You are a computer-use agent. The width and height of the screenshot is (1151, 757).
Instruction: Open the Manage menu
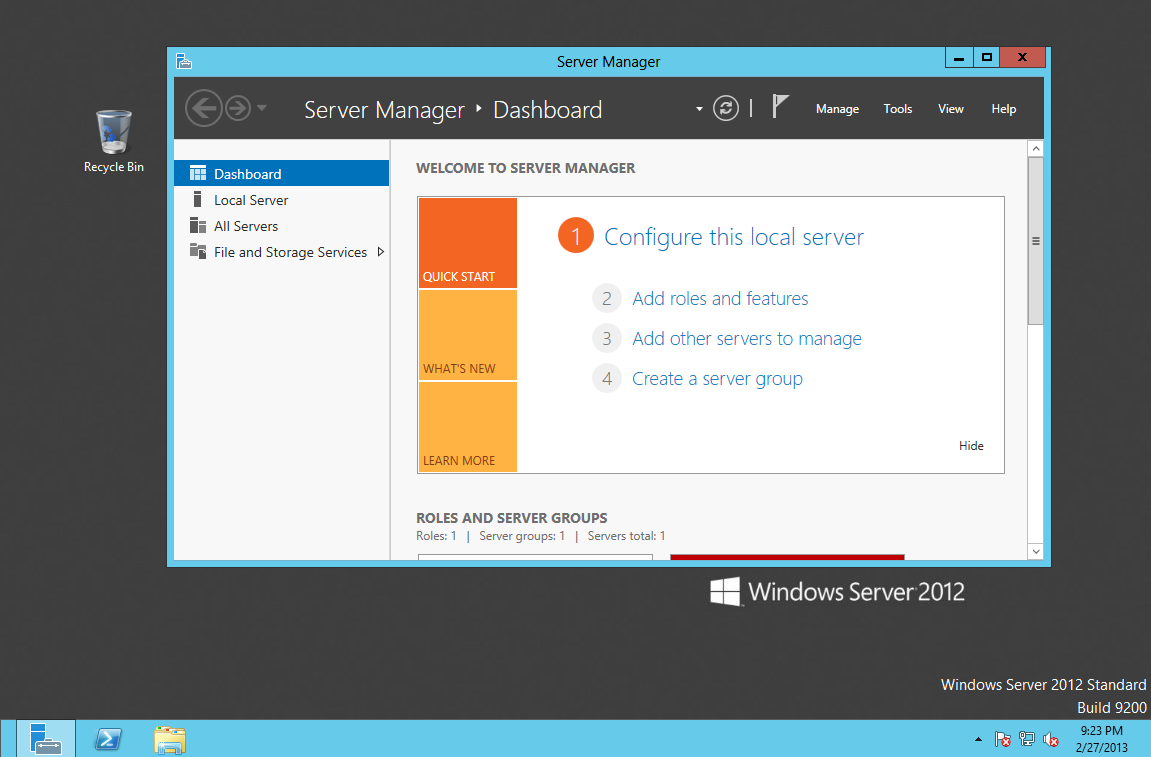tap(837, 109)
